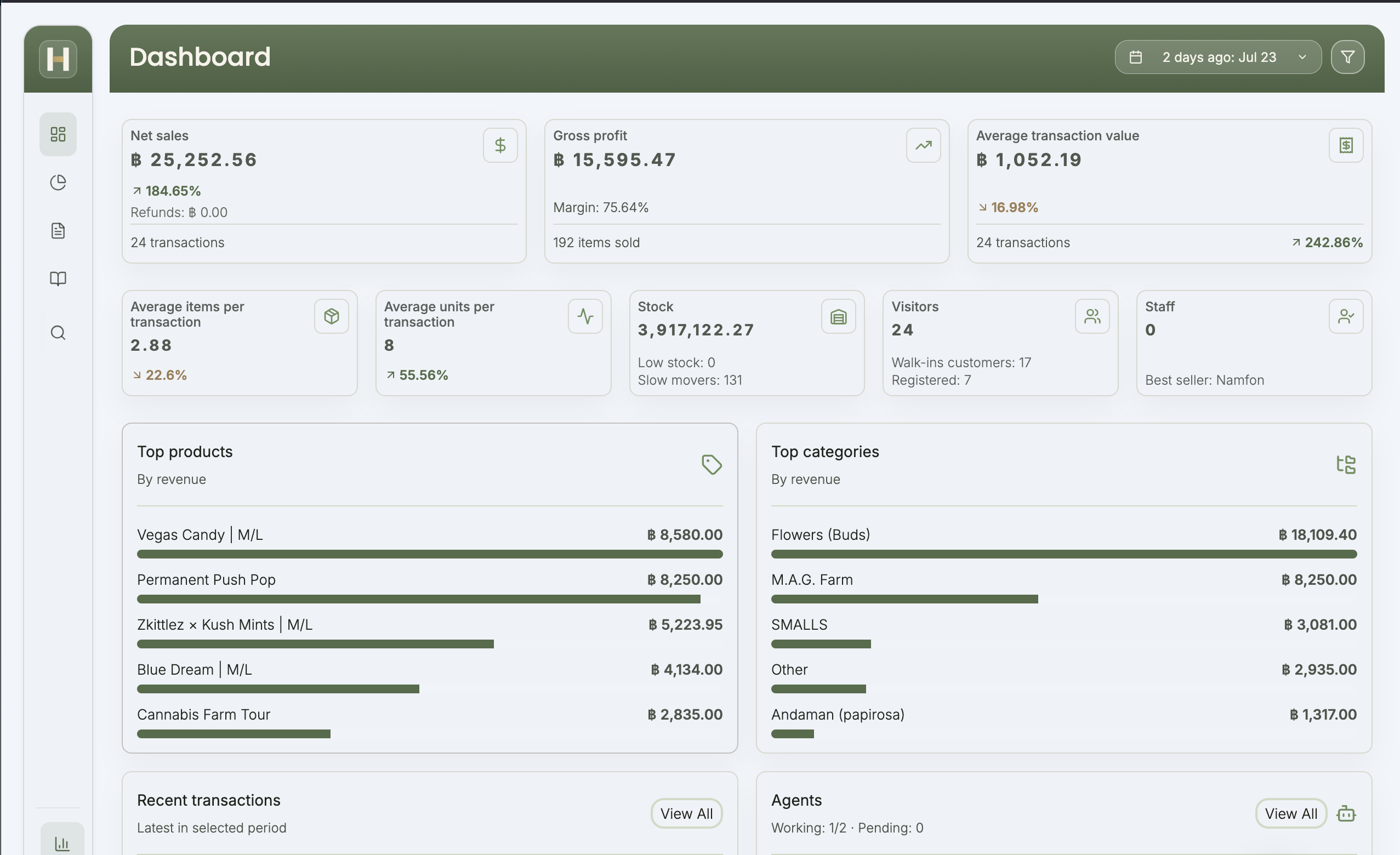The height and width of the screenshot is (855, 1400).
Task: Click box icon on Average items per transaction
Action: pyautogui.click(x=332, y=316)
